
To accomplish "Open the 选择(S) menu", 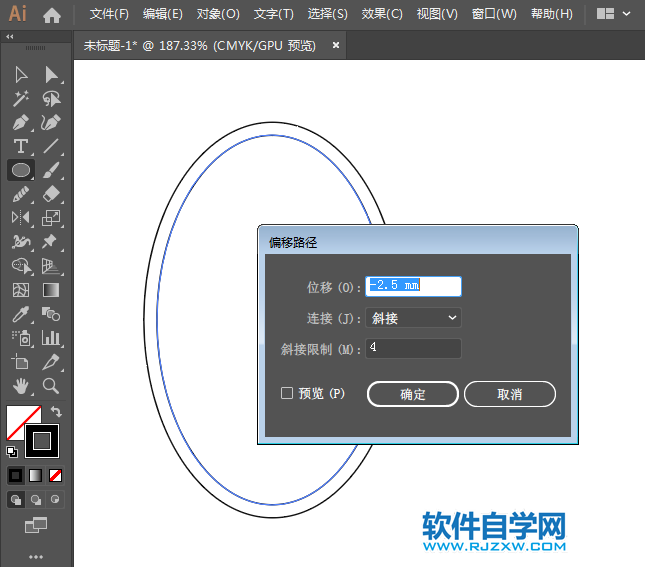I will pos(328,14).
